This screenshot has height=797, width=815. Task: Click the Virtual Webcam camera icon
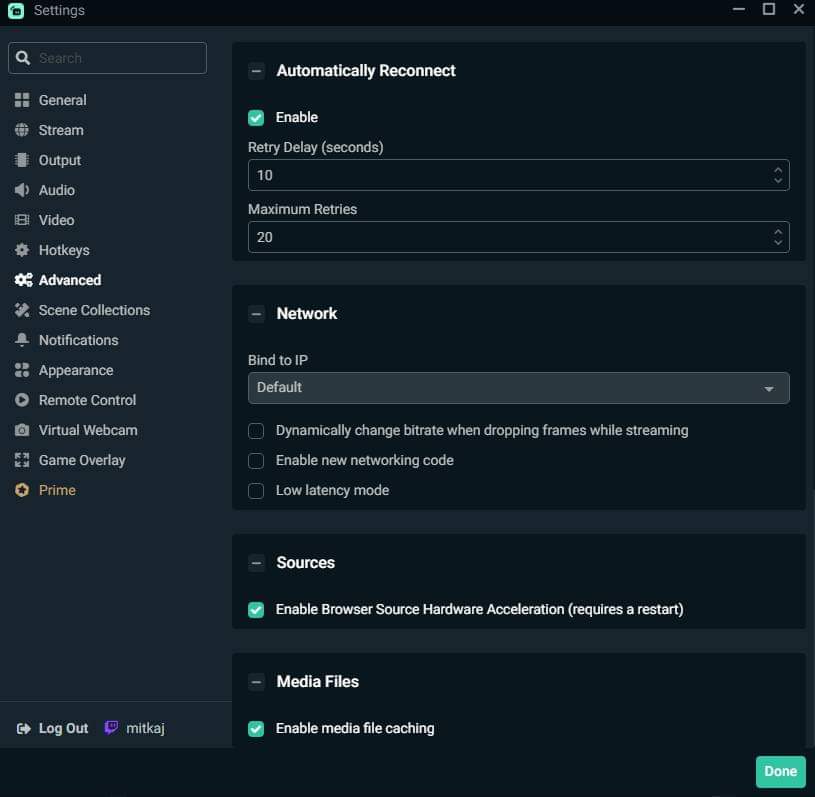point(22,430)
